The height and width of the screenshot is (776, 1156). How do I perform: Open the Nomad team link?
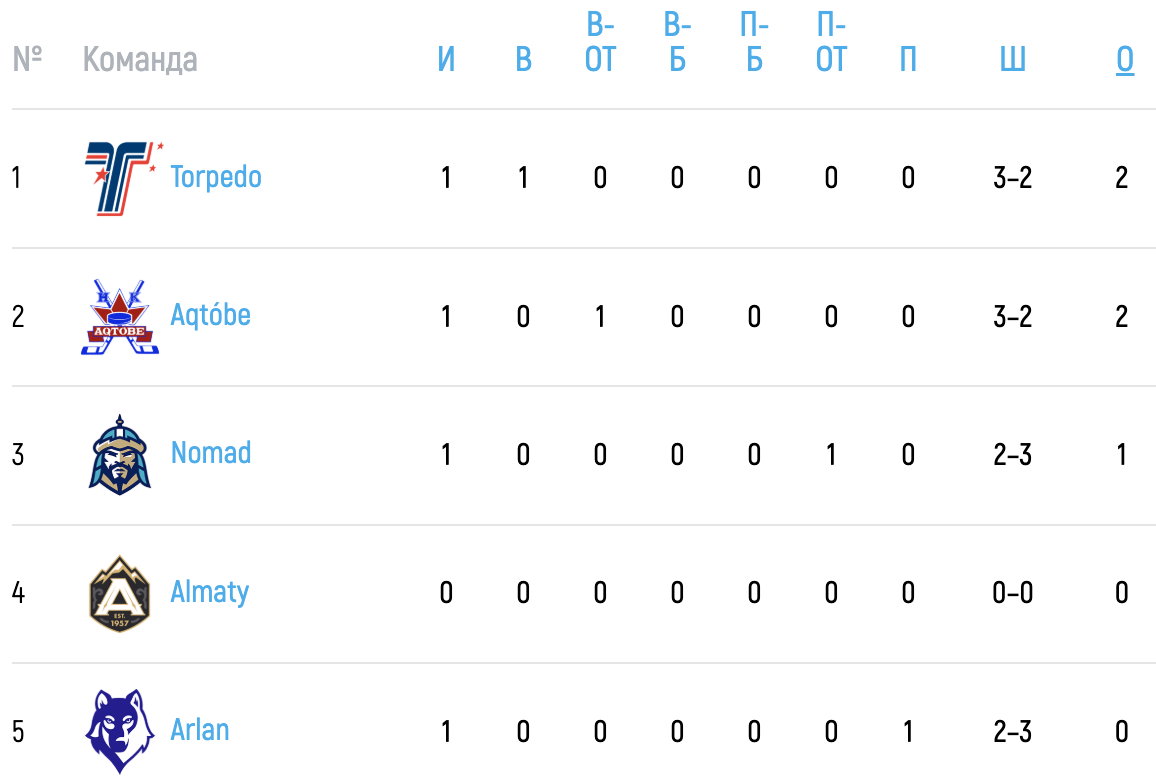coord(211,453)
